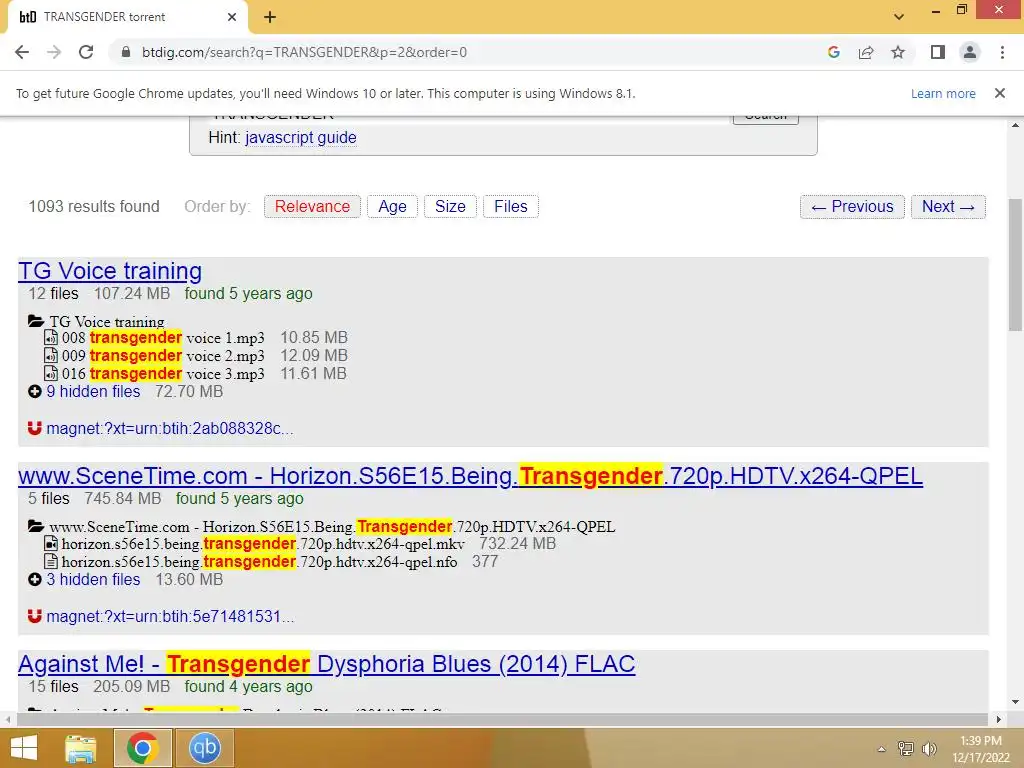Click the browser back arrow
This screenshot has height=768, width=1024.
[x=22, y=52]
